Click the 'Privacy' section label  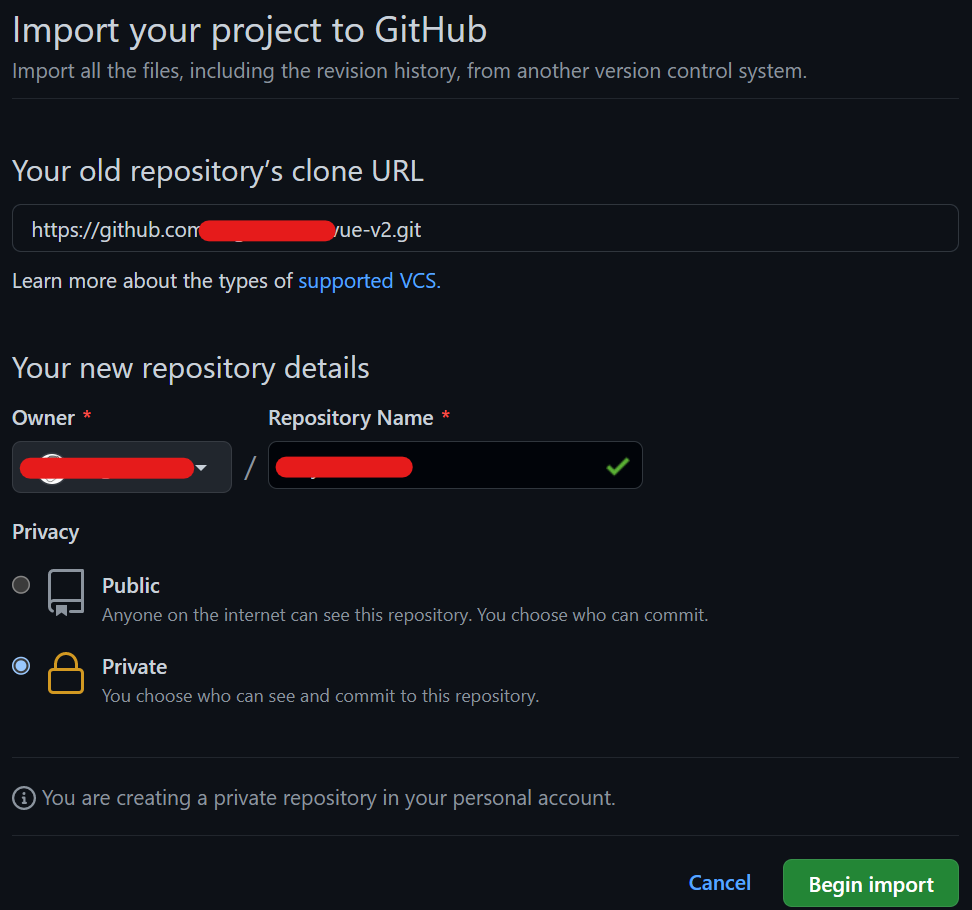pyautogui.click(x=46, y=532)
